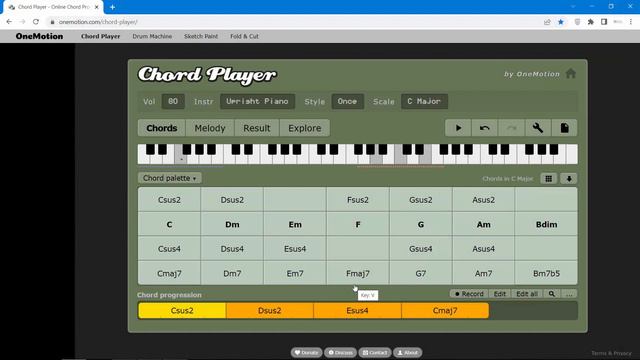Image resolution: width=640 pixels, height=360 pixels.
Task: Open the wrench settings tool
Action: click(538, 128)
